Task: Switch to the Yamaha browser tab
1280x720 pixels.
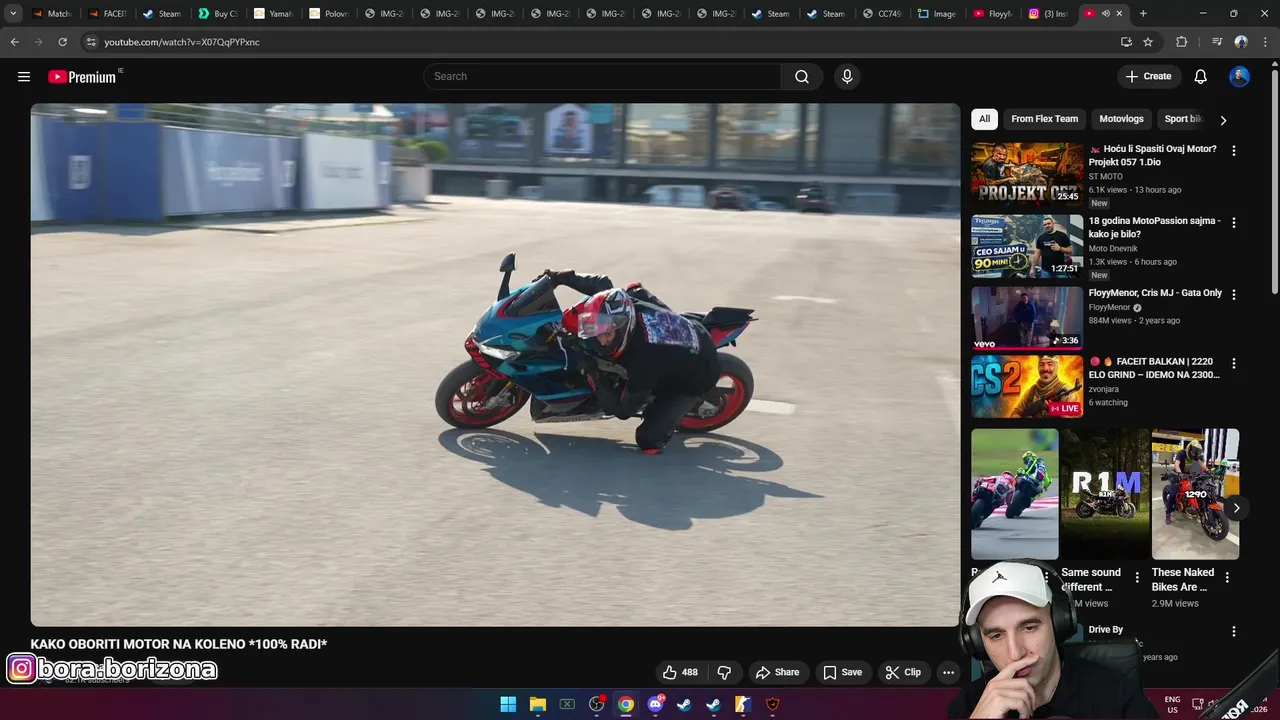Action: pyautogui.click(x=272, y=13)
